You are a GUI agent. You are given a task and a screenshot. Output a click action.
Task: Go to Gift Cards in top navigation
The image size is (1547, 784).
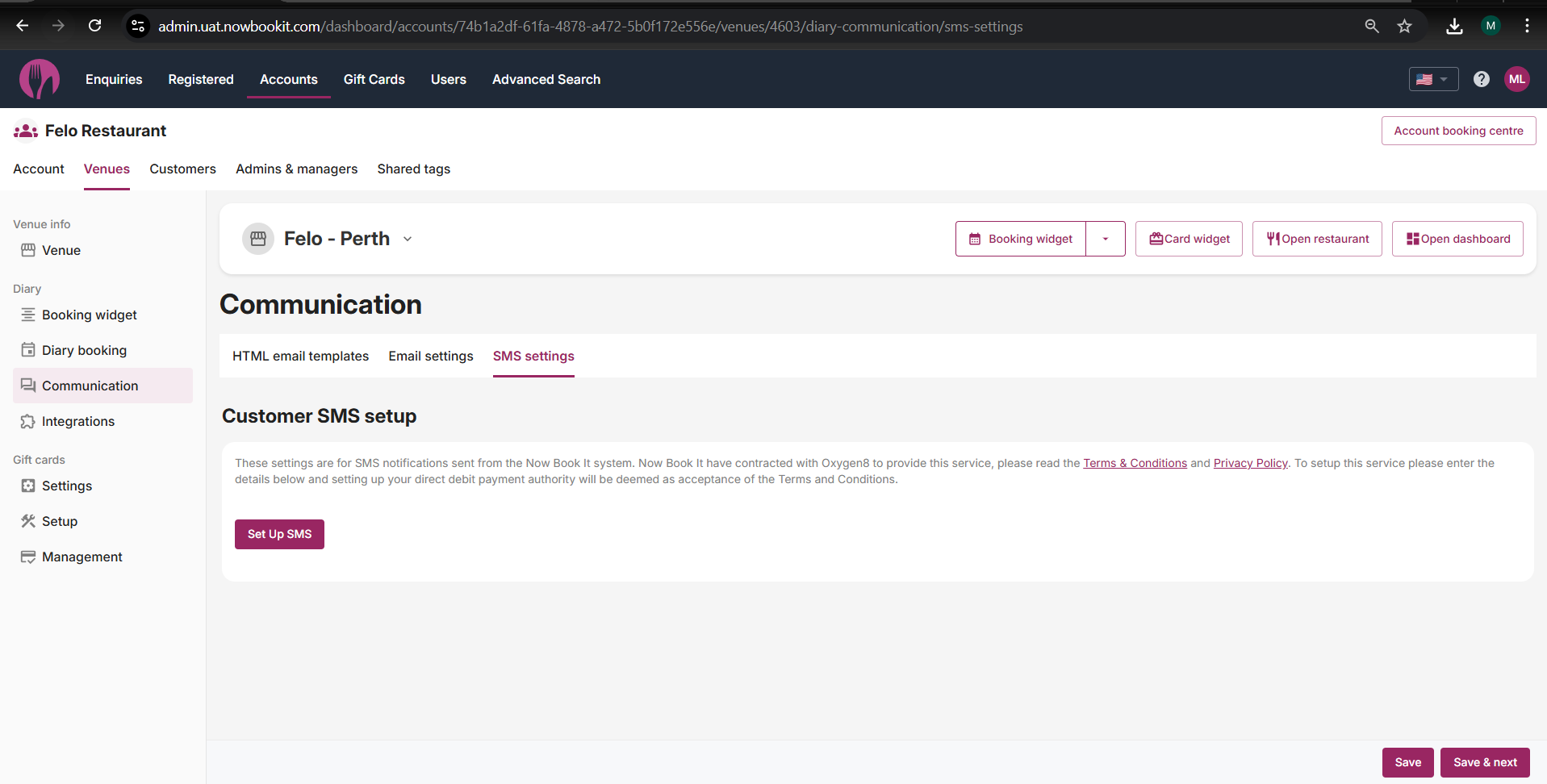coord(374,79)
